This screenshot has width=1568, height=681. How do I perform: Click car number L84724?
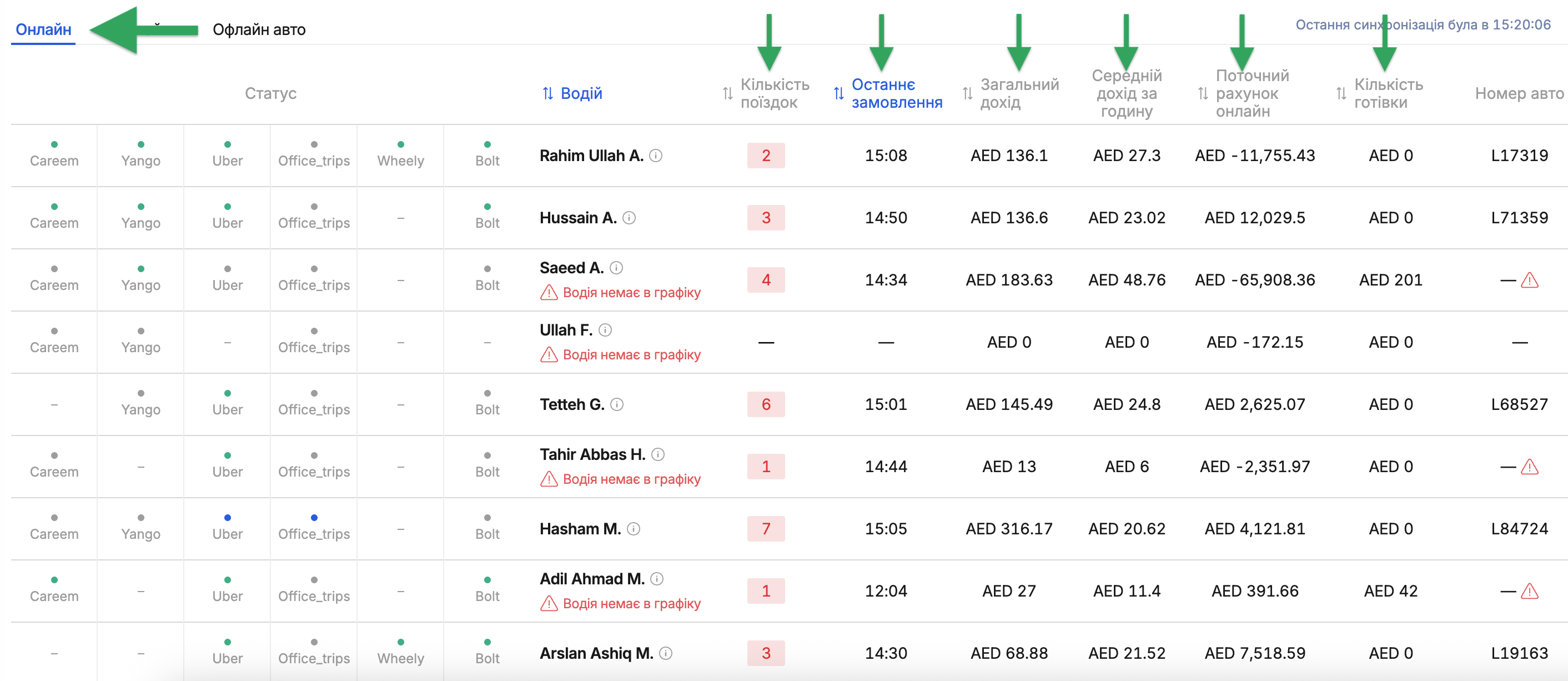click(x=1519, y=529)
